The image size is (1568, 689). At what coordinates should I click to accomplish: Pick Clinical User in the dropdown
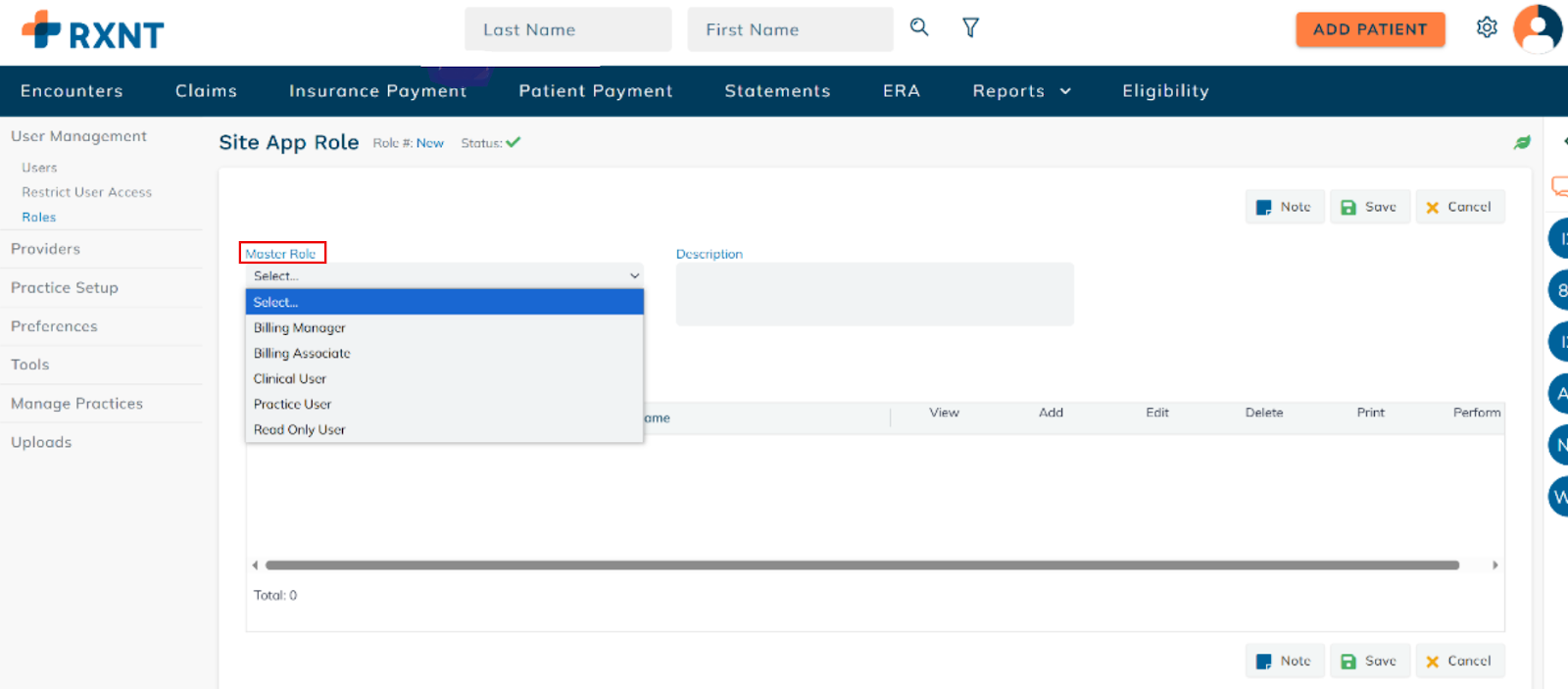[x=290, y=379]
